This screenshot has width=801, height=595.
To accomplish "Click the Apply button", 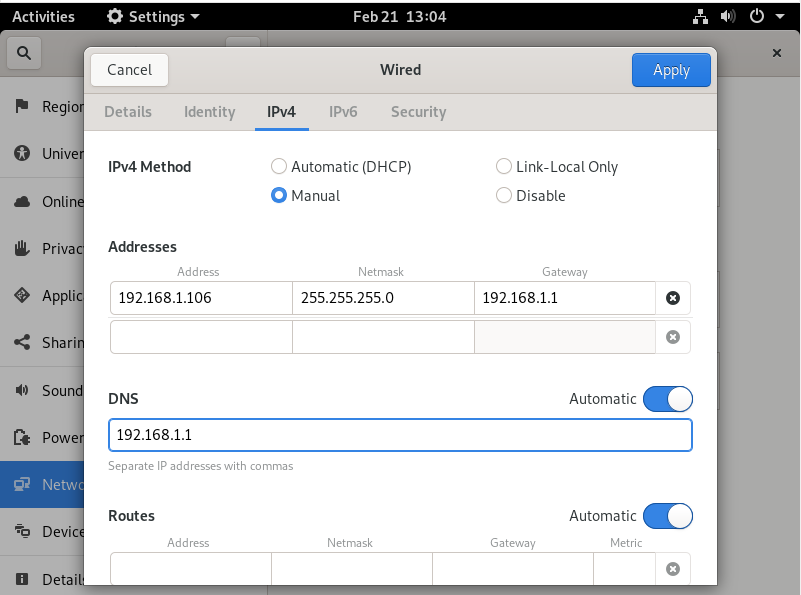I will (671, 69).
